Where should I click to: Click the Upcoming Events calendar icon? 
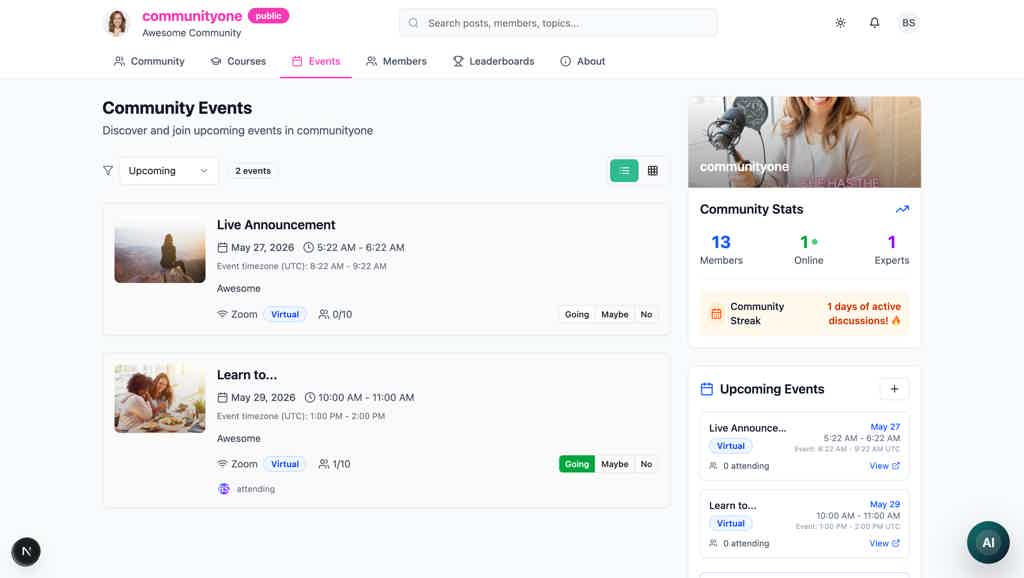click(707, 389)
